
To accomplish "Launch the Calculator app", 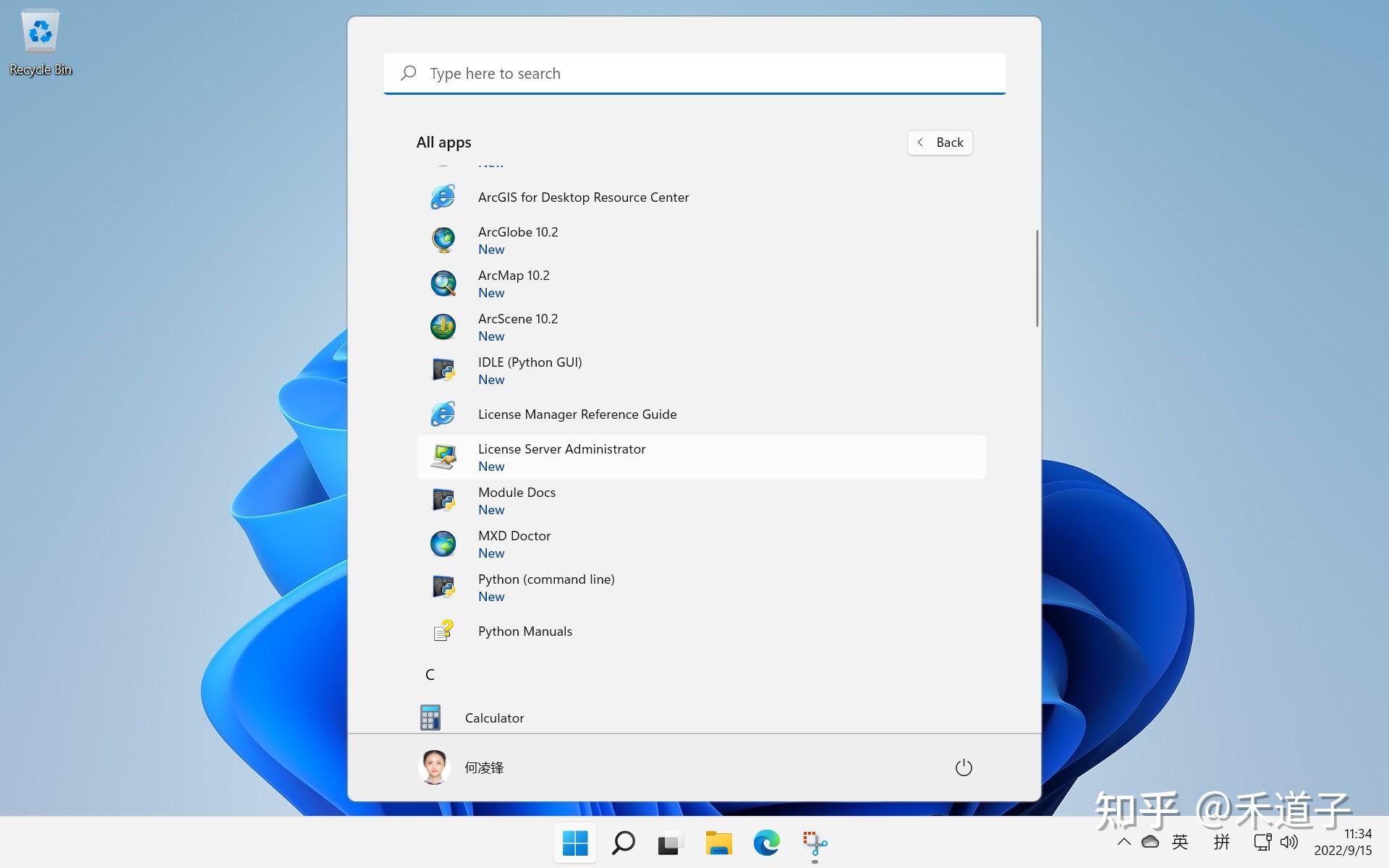I will (x=494, y=718).
